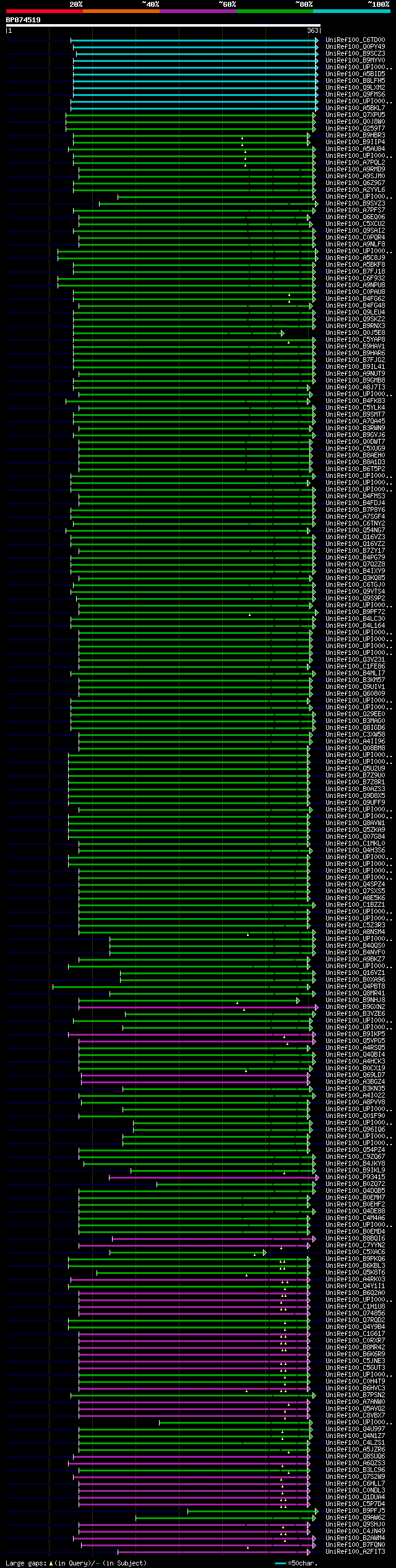Click the BP074519 query name
The height and width of the screenshot is (1568, 396).
24,20
